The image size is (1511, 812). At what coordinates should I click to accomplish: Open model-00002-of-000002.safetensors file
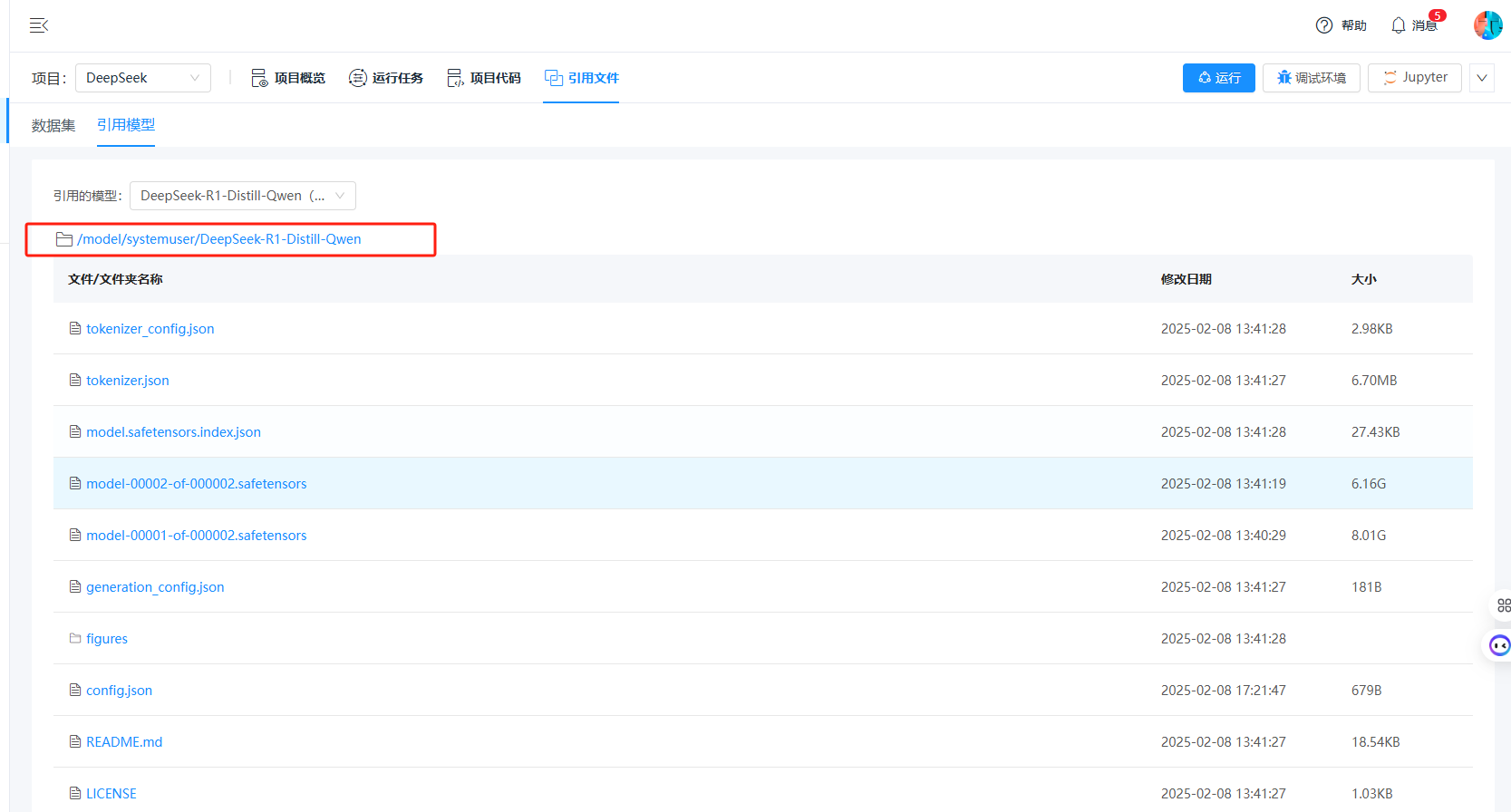tap(197, 484)
